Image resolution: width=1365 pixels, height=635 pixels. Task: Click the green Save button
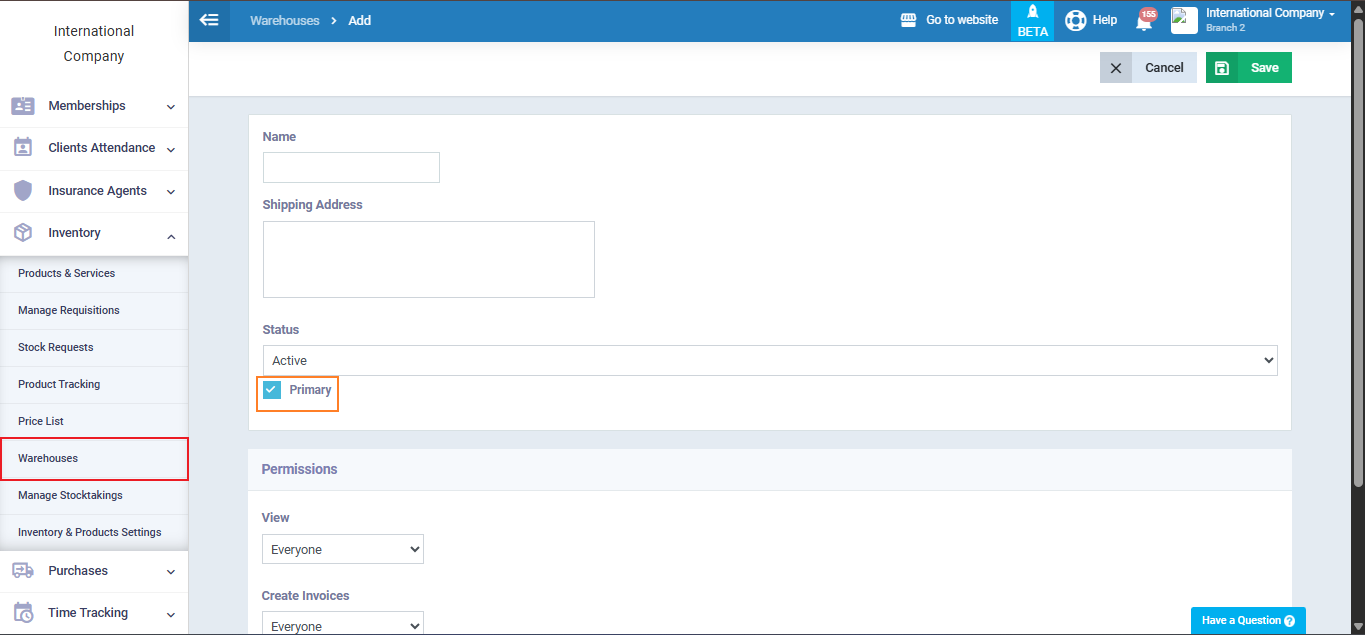(x=1249, y=68)
